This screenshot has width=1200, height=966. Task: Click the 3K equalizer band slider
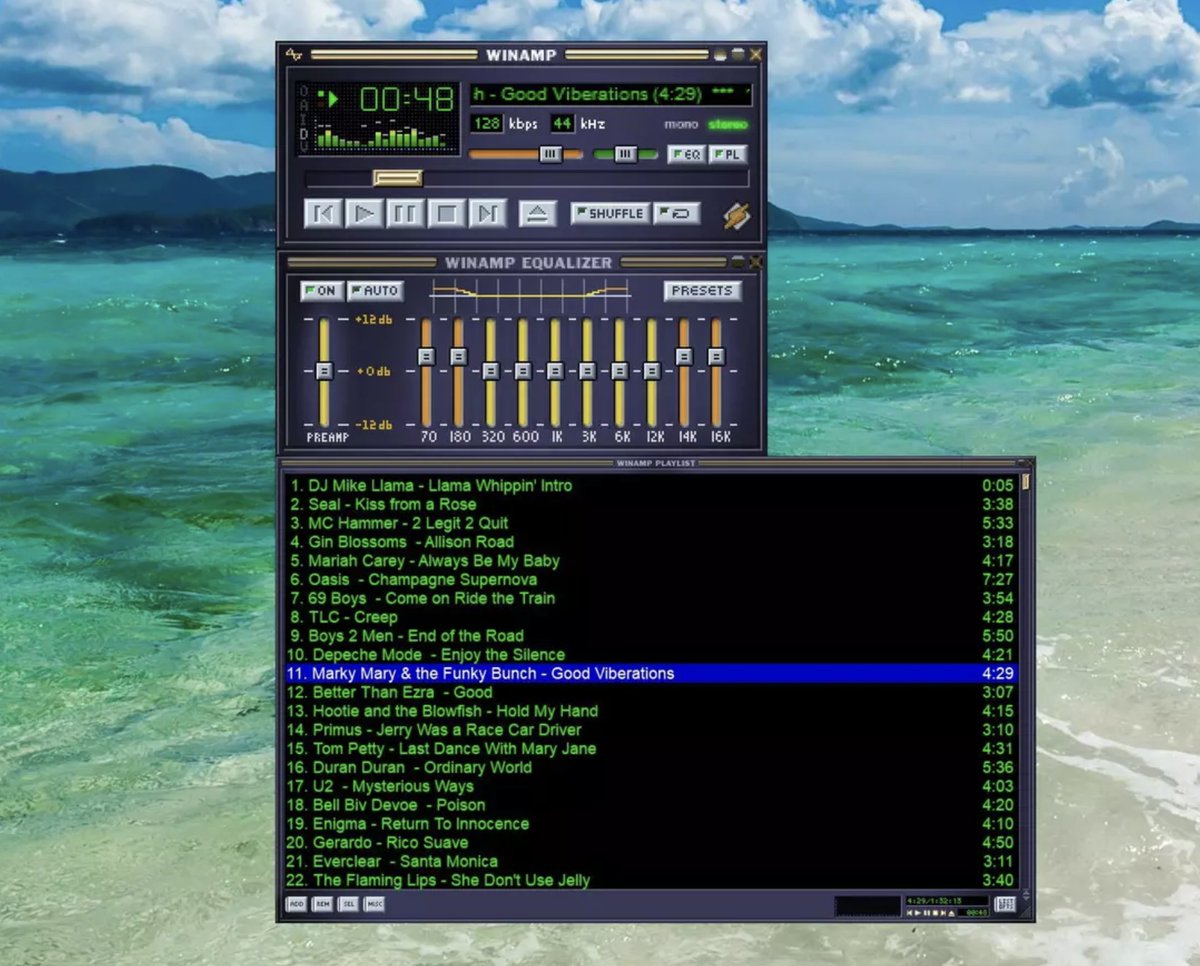[x=588, y=371]
